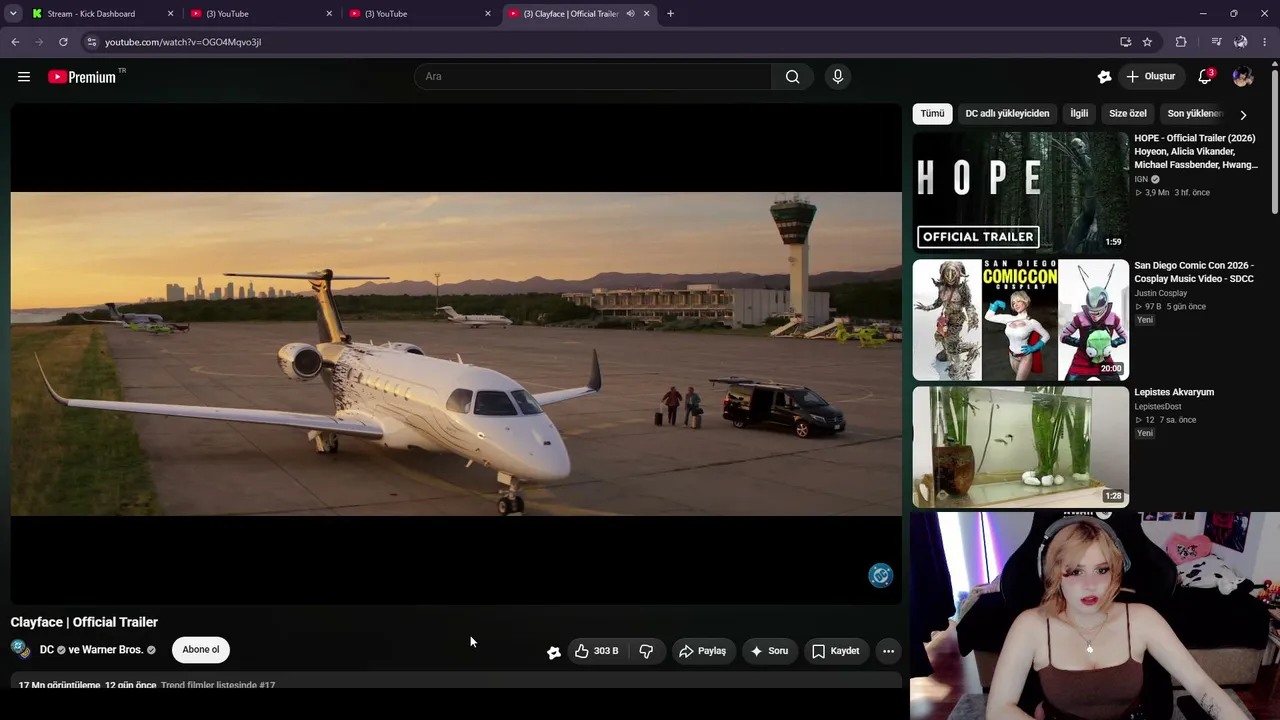This screenshot has width=1280, height=720.
Task: Share the video with Paylaş
Action: [x=702, y=651]
